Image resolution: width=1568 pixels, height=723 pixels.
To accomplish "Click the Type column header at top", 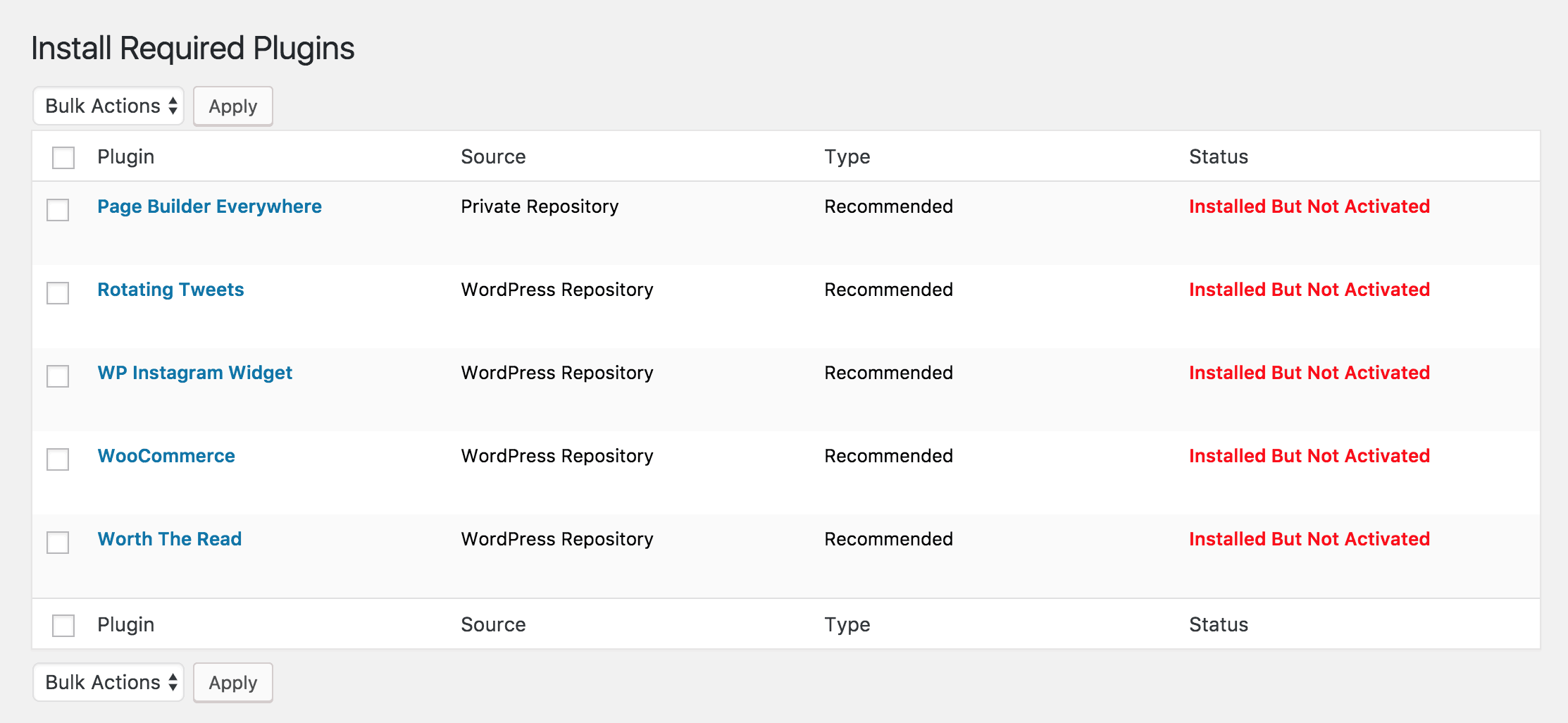I will [847, 156].
